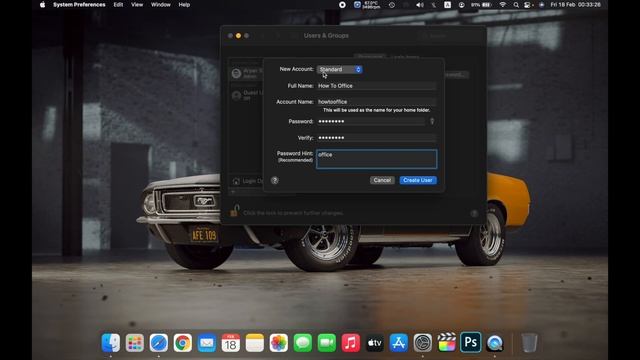
Task: Open Messages from the Dock
Action: 302,343
